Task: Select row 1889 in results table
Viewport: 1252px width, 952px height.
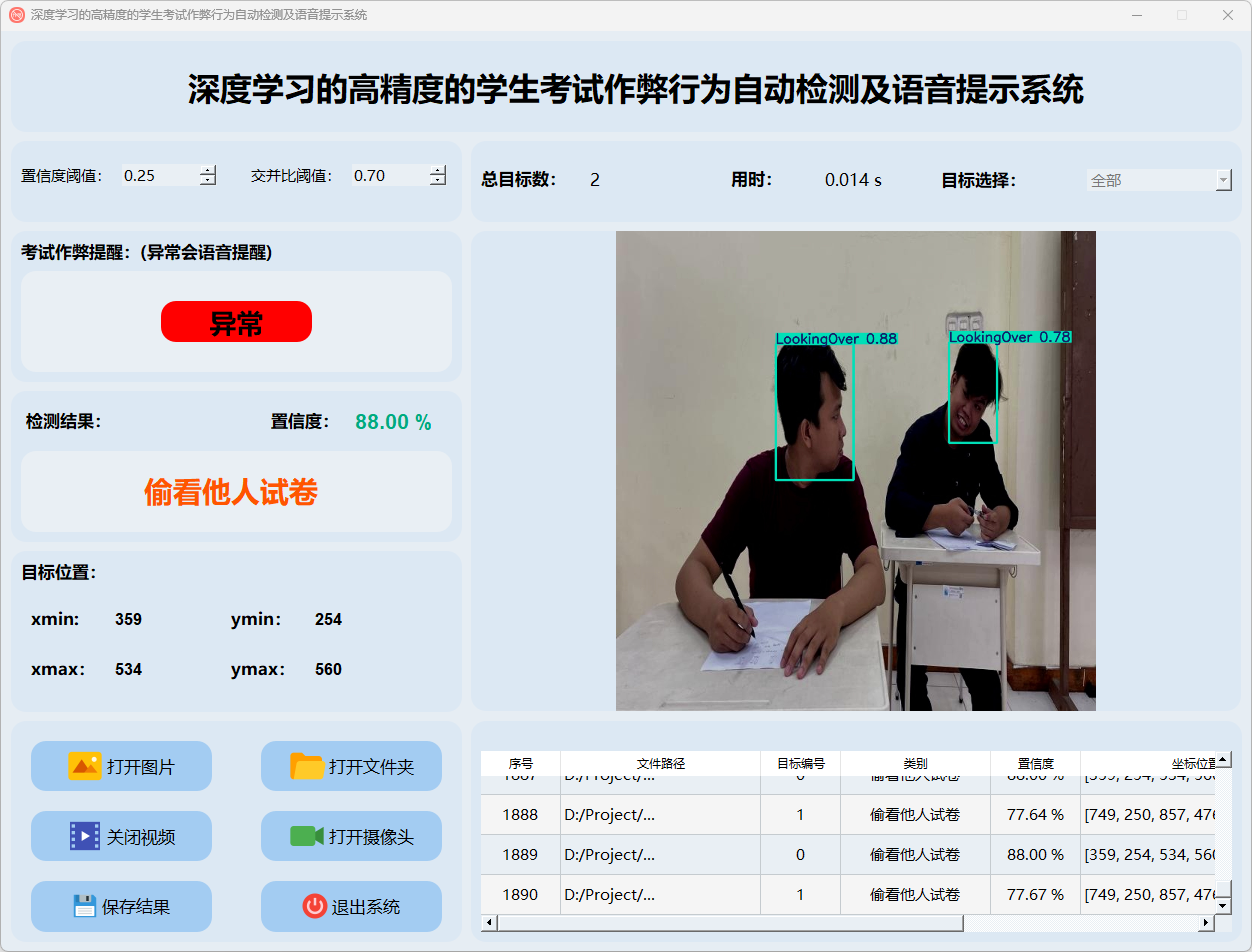Action: 848,855
